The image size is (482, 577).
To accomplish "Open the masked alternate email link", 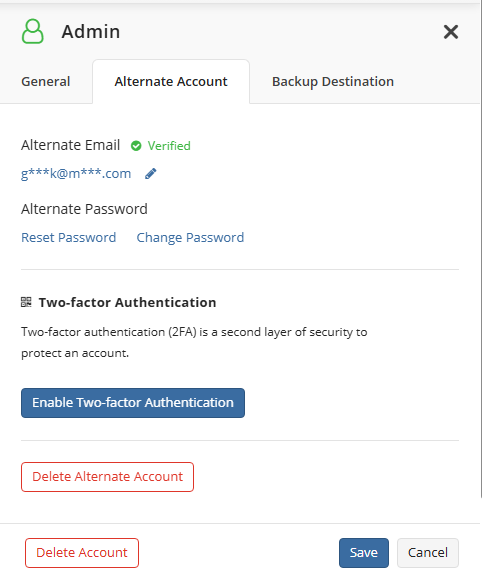I will (76, 173).
